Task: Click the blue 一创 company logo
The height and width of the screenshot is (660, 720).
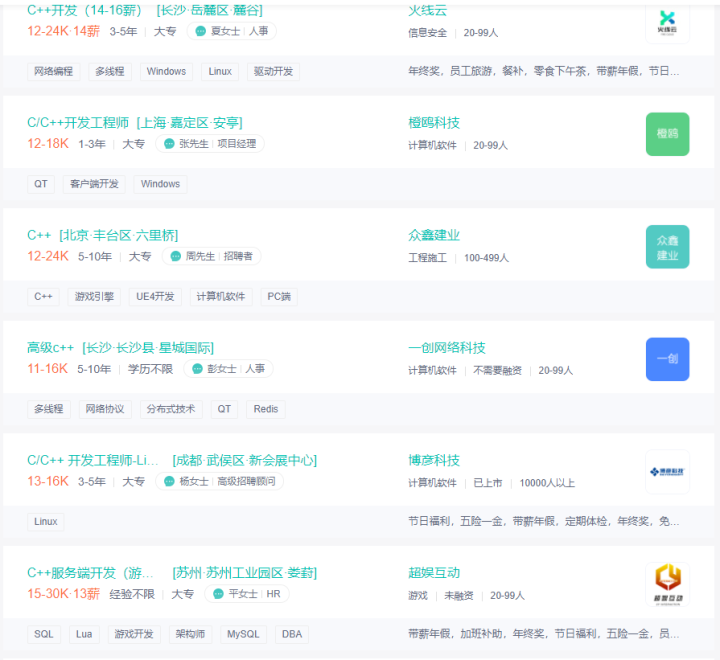Action: point(667,359)
